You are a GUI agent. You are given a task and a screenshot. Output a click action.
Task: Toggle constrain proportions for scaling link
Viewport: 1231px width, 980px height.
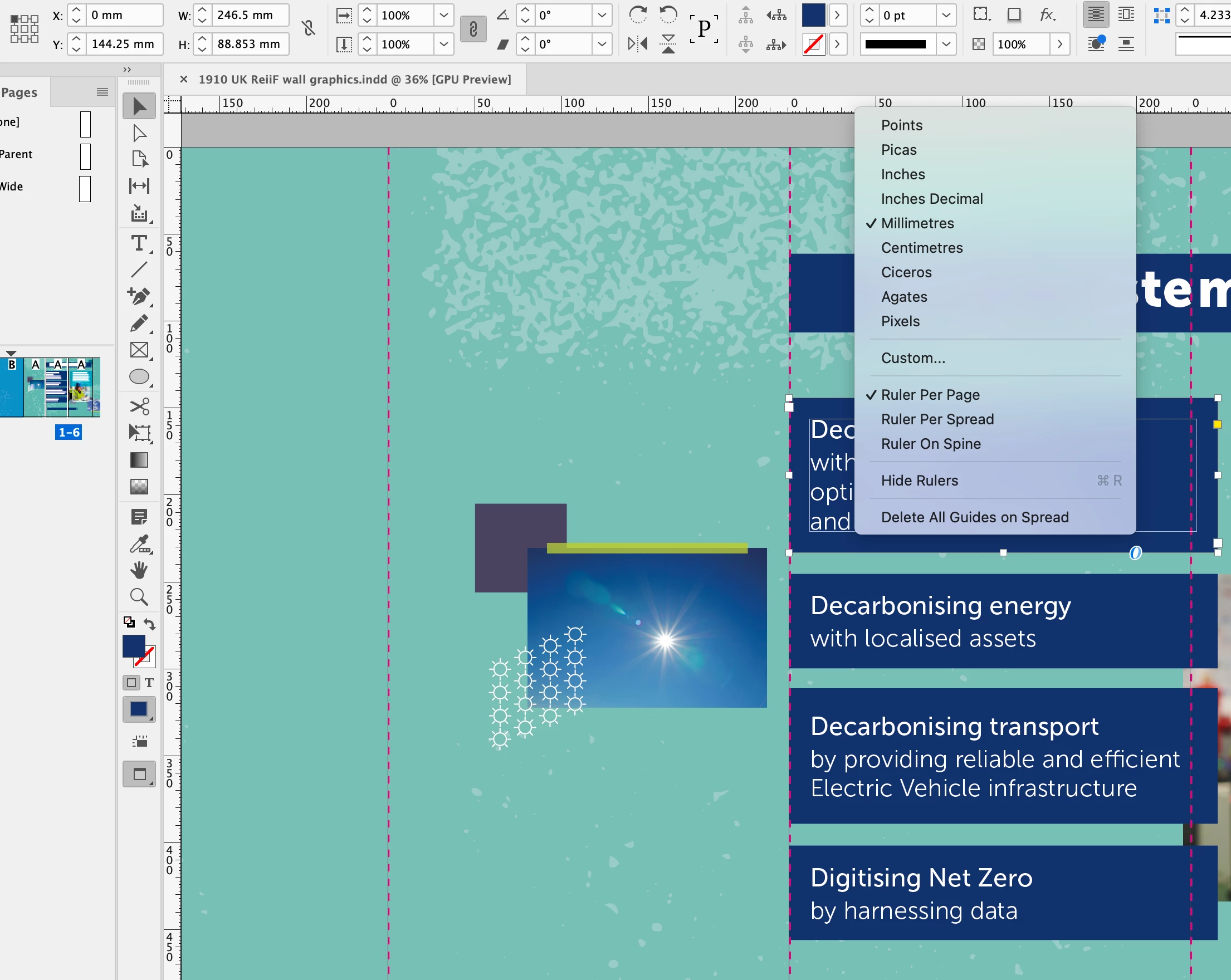pos(473,29)
